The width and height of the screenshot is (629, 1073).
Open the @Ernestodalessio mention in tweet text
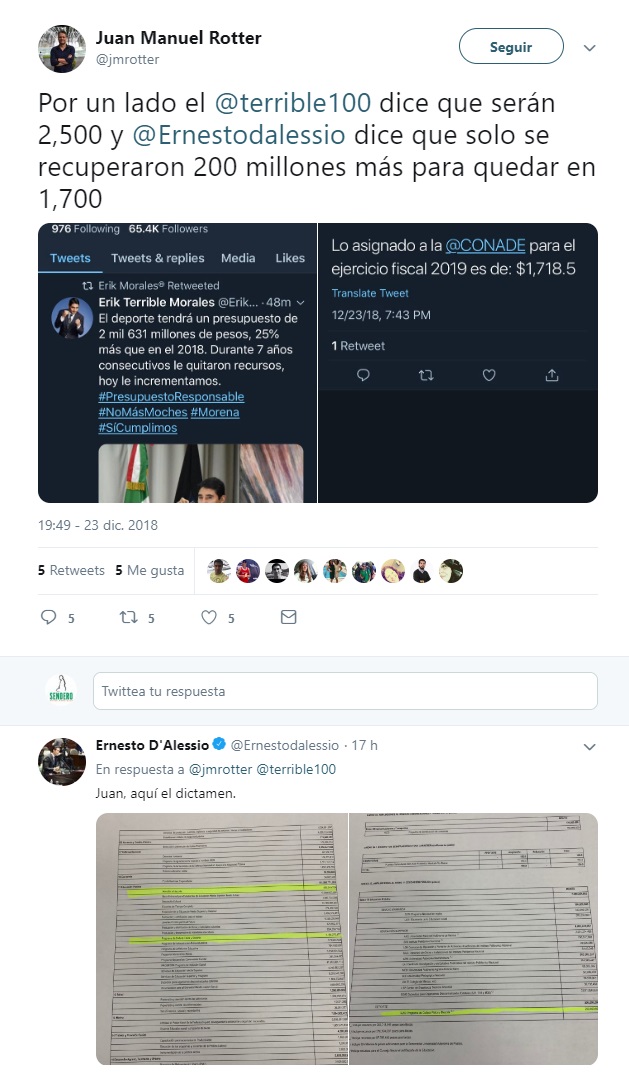(x=238, y=135)
